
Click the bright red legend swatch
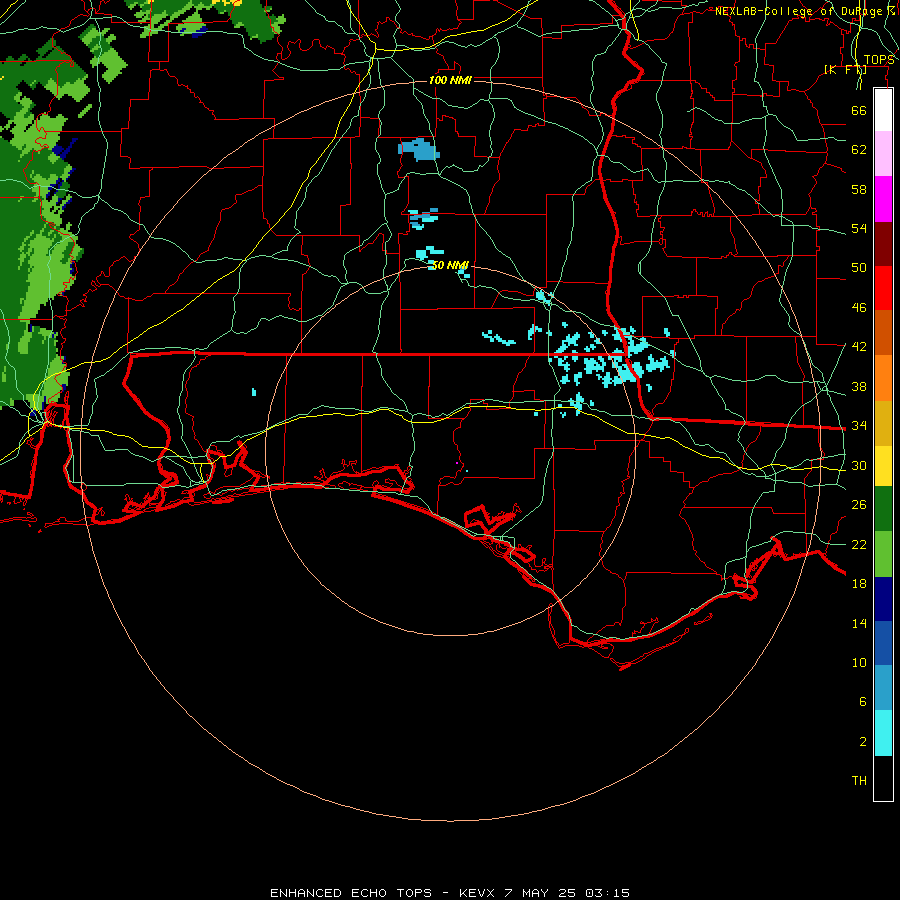[883, 288]
